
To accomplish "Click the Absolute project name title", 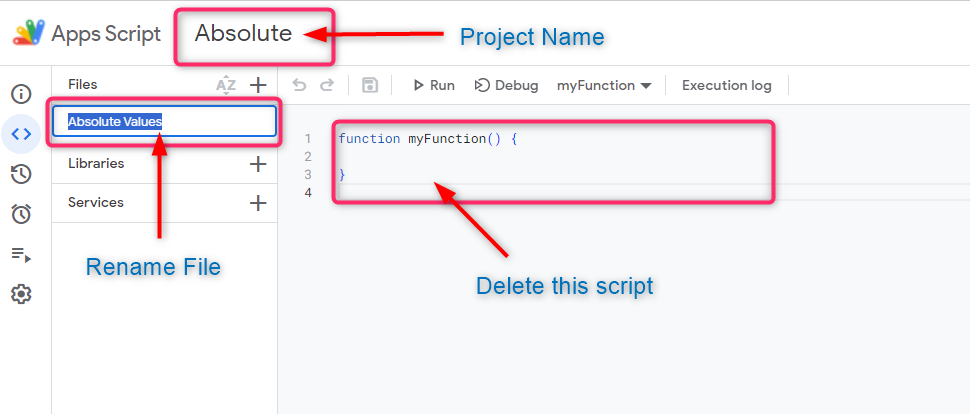I will (x=243, y=33).
